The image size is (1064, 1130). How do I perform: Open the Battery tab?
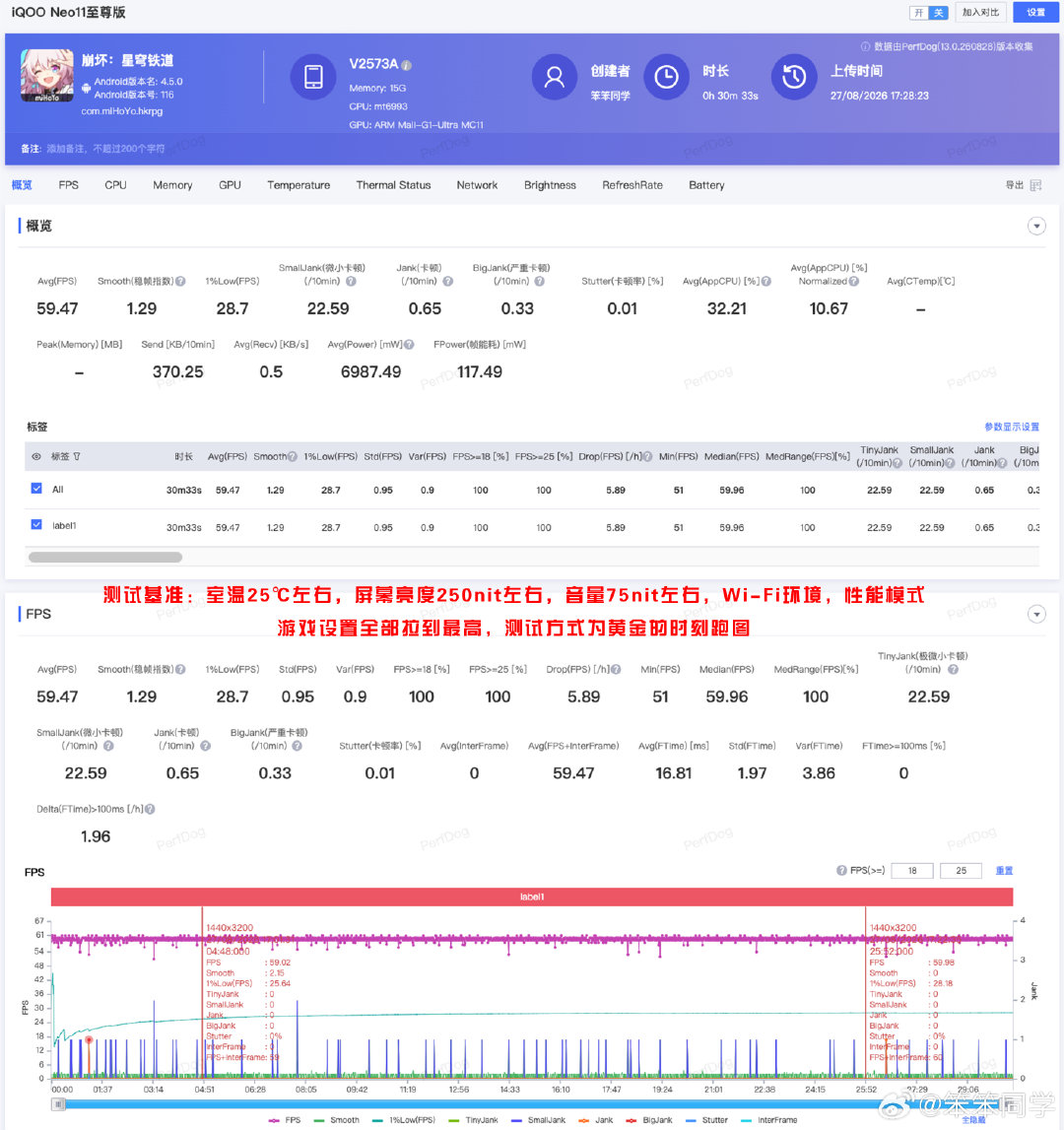706,185
